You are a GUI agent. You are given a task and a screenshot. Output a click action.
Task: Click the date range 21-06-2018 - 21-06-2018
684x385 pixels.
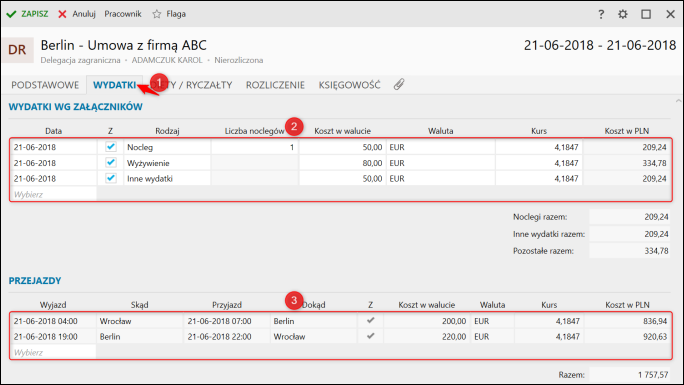point(600,45)
